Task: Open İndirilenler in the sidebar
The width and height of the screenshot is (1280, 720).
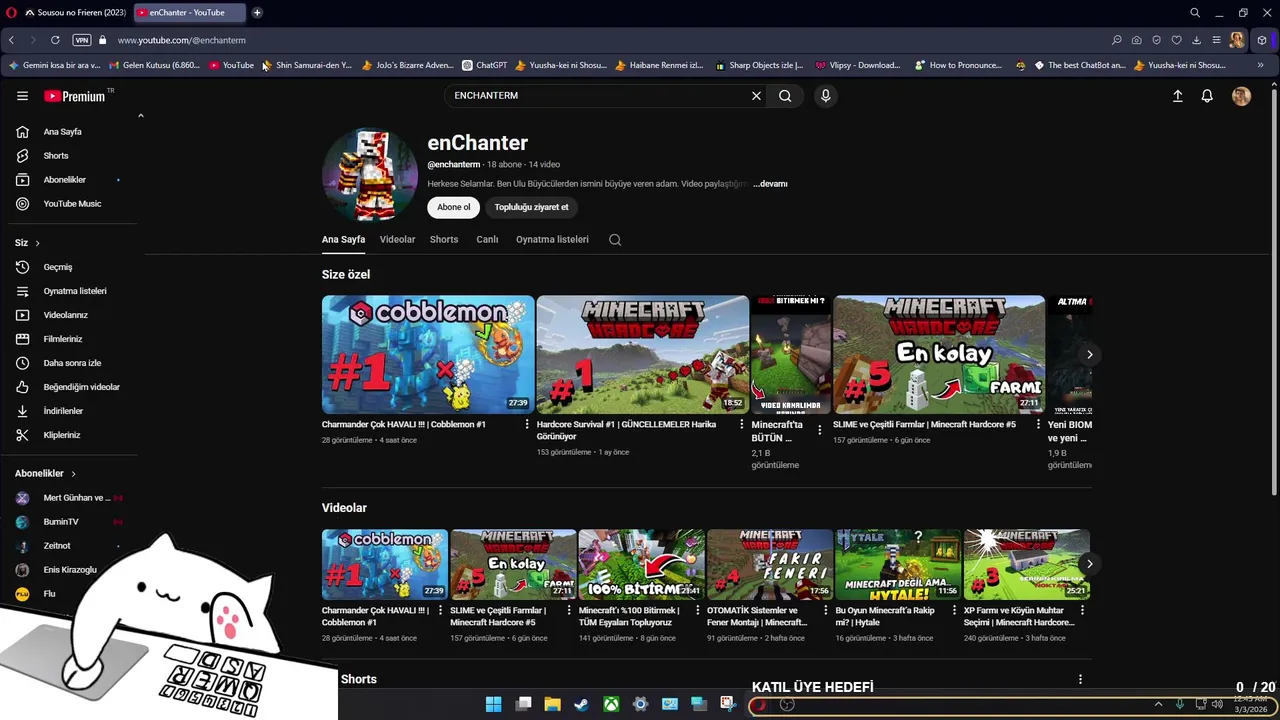Action: (x=63, y=411)
